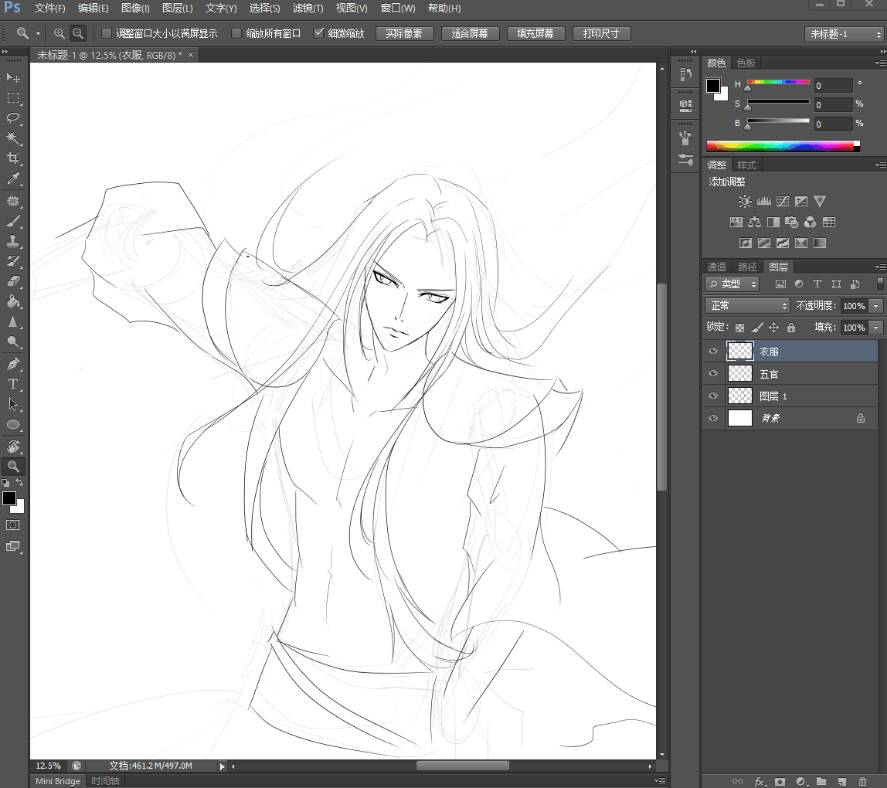Open the 文件(F) menu
887x788 pixels.
coord(50,8)
